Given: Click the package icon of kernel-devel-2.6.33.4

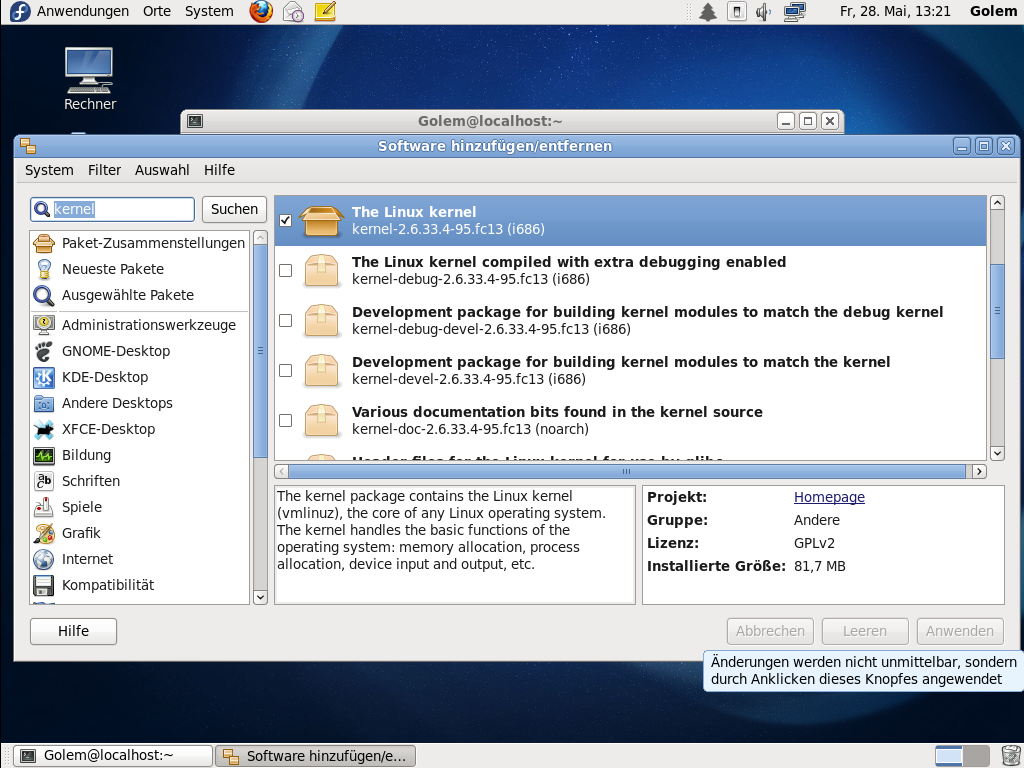Looking at the screenshot, I should [x=321, y=370].
